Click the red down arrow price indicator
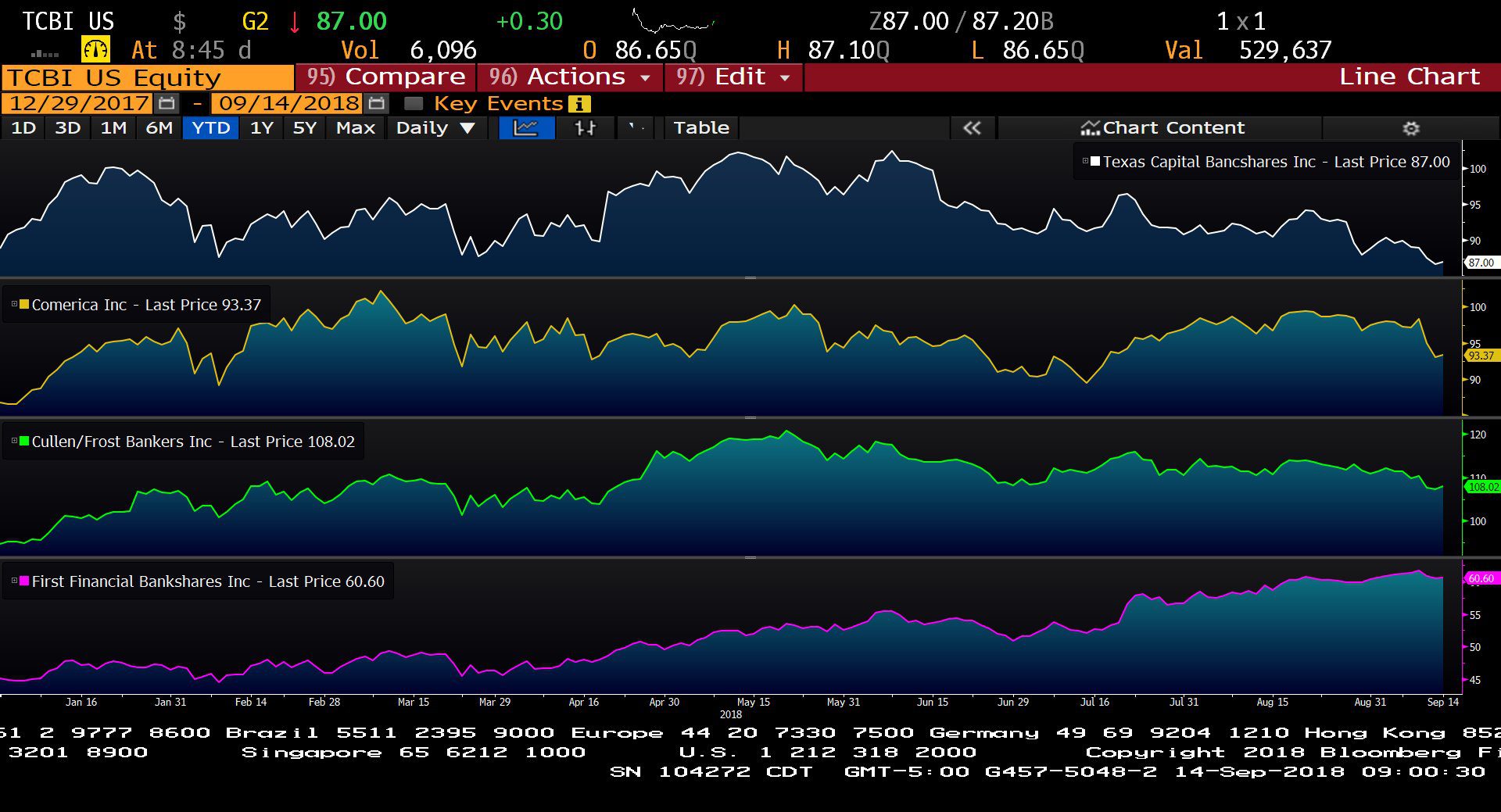This screenshot has width=1501, height=812. 294,22
